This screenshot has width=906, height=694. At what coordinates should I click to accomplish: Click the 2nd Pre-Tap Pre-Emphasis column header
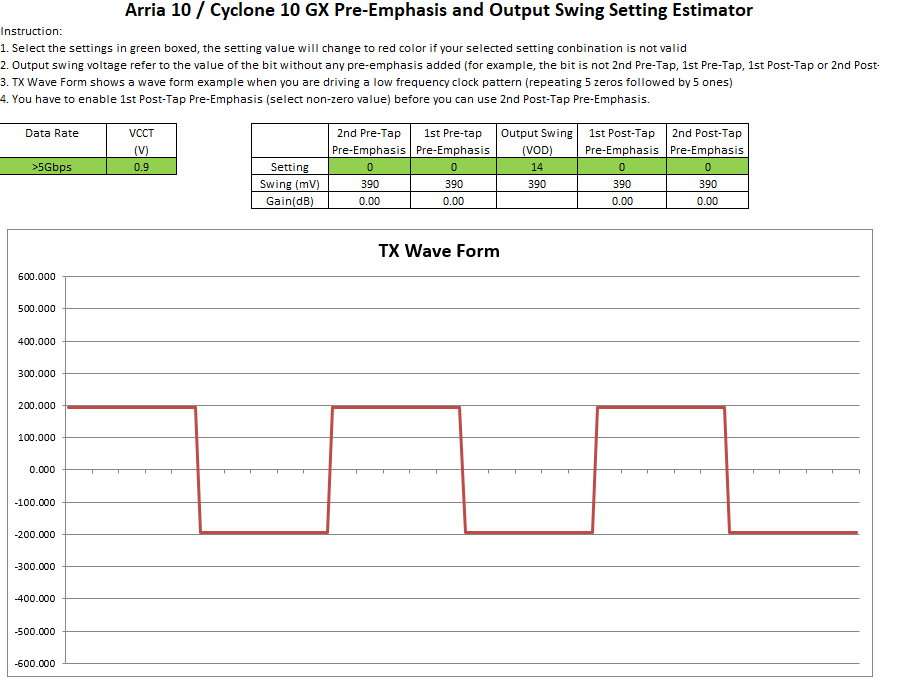[369, 141]
